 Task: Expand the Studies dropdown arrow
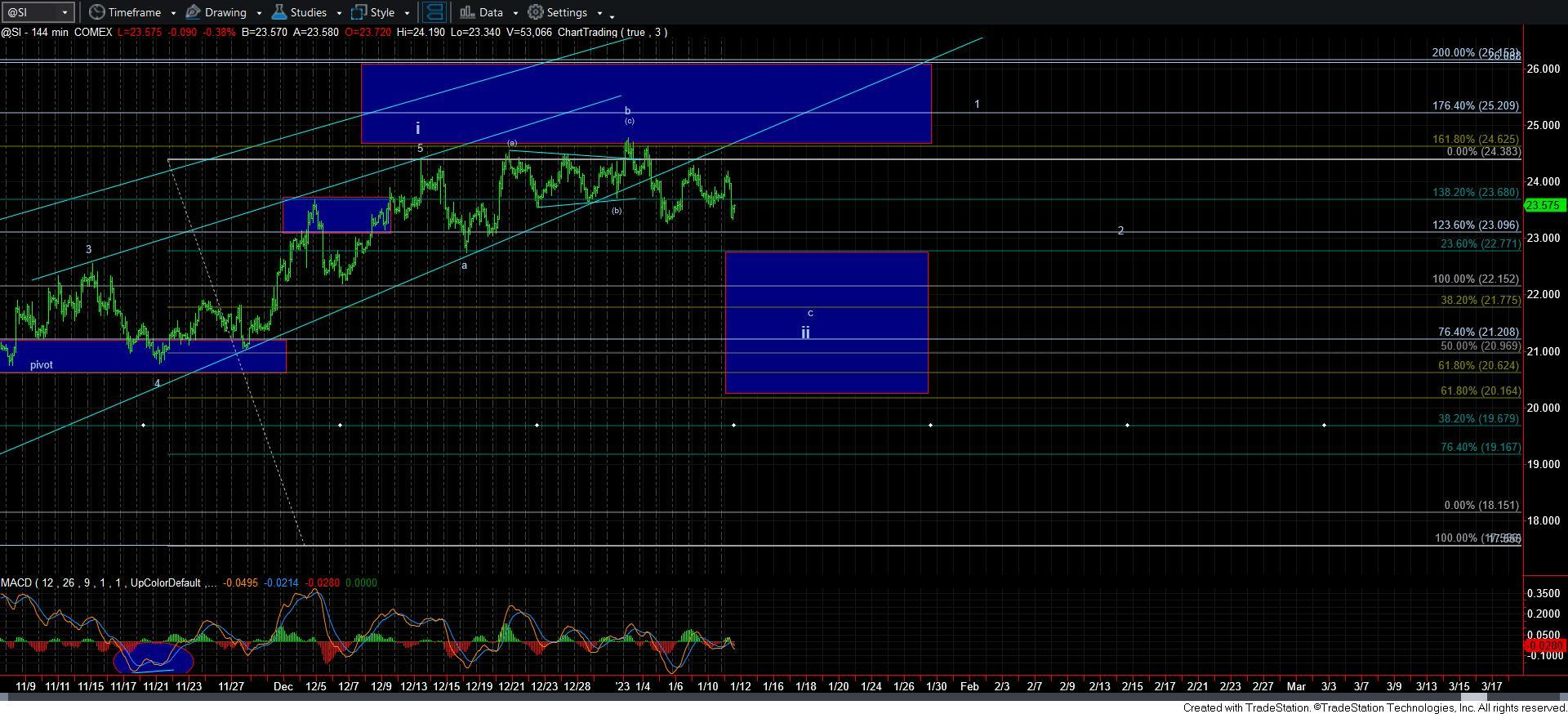pyautogui.click(x=339, y=13)
